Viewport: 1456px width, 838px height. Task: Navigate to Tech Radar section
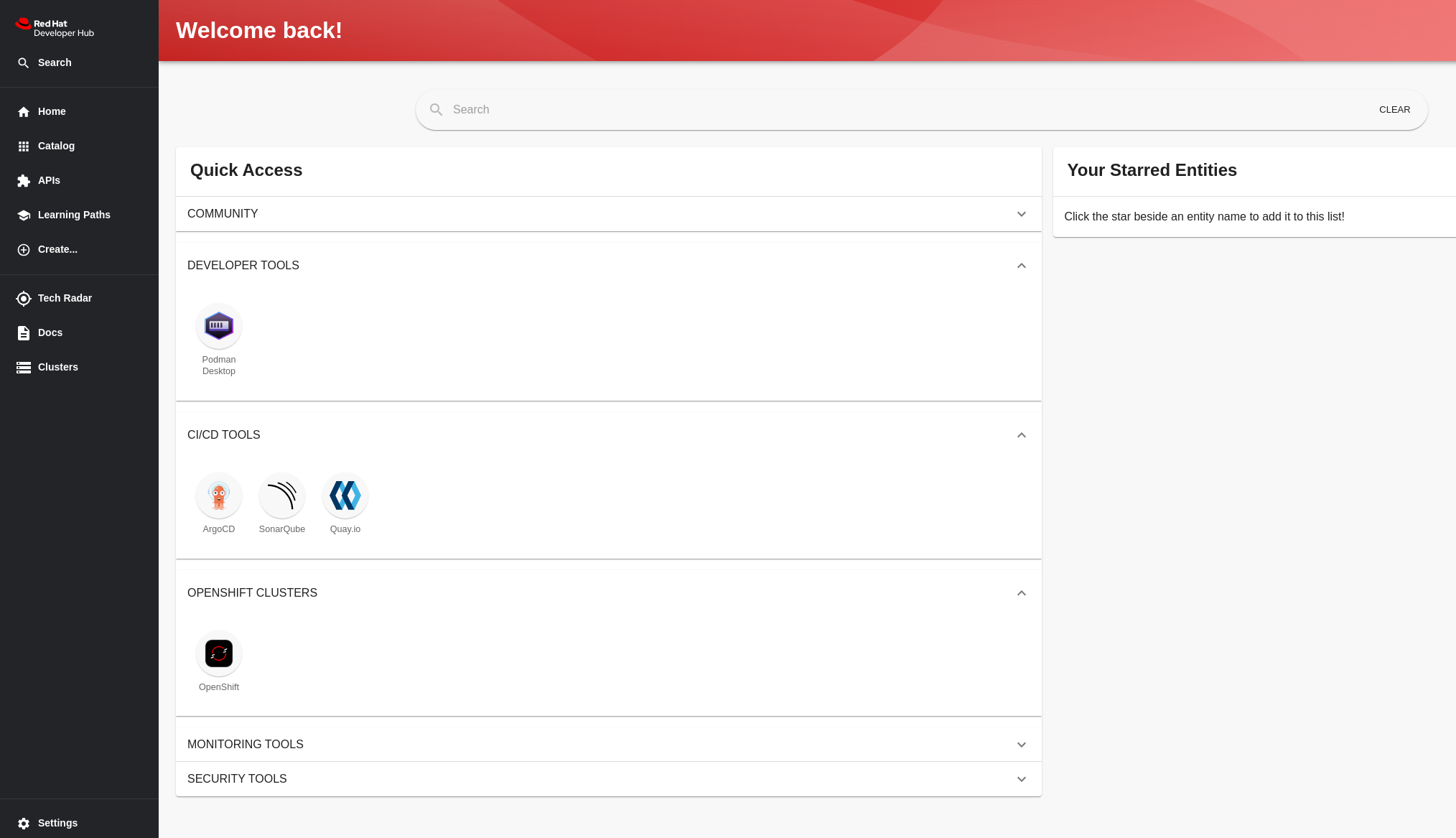[65, 298]
